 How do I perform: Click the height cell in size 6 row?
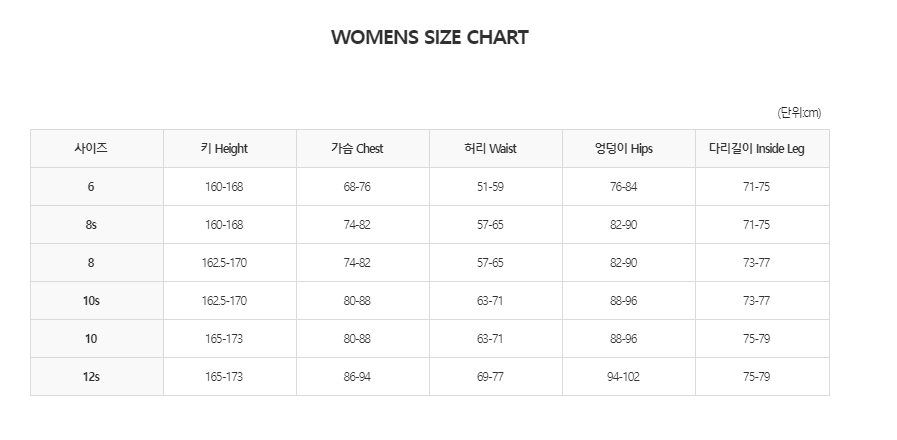[224, 187]
